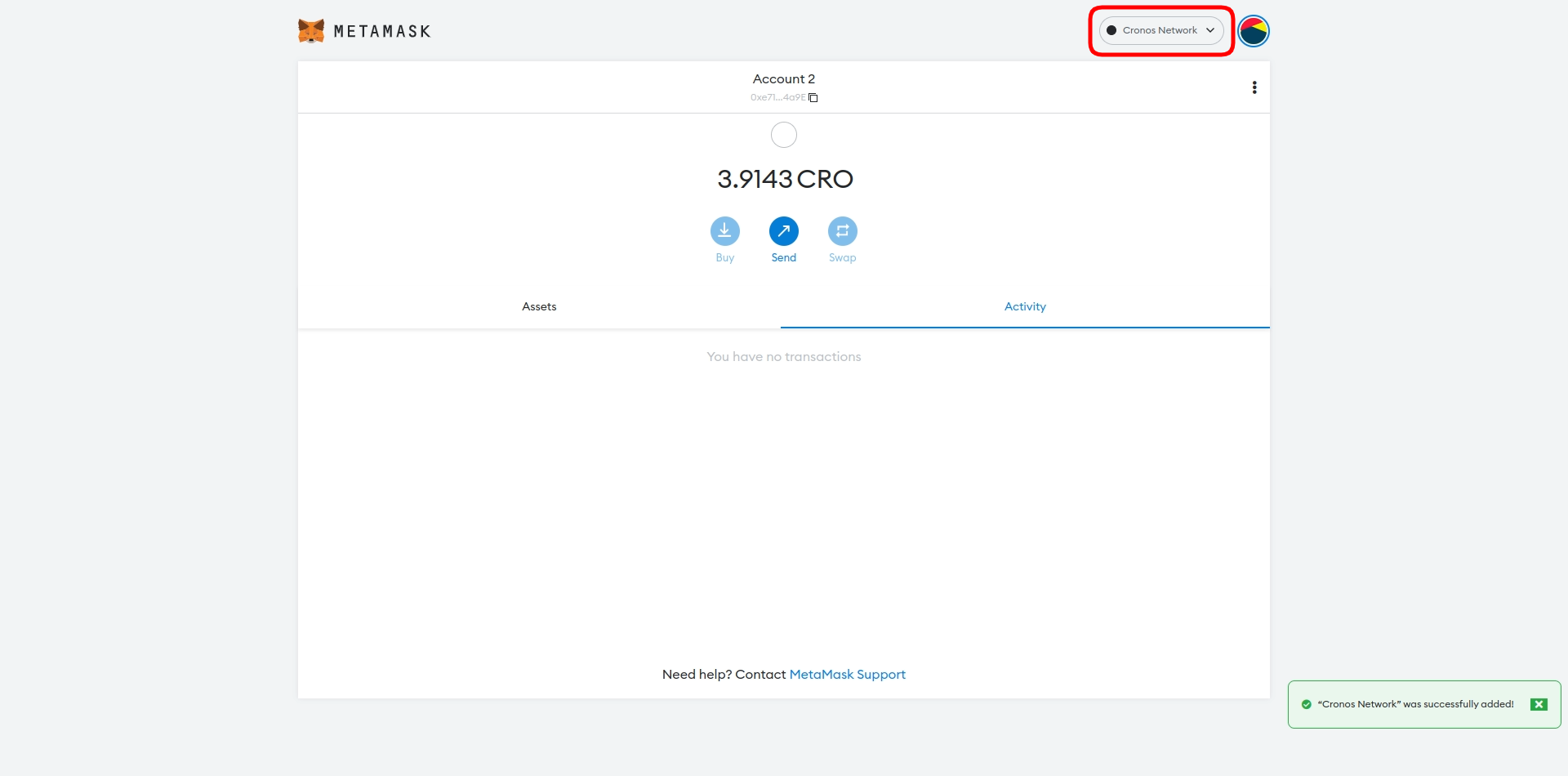Screen dimensions: 1568x776
Task: Open the MetaMask Support link
Action: (847, 674)
